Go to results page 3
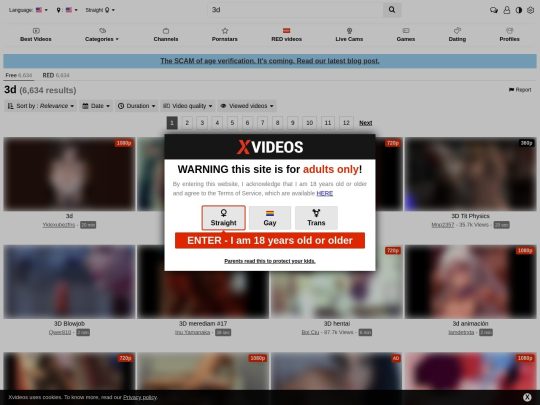Screen dimensions: 540x405 point(202,123)
